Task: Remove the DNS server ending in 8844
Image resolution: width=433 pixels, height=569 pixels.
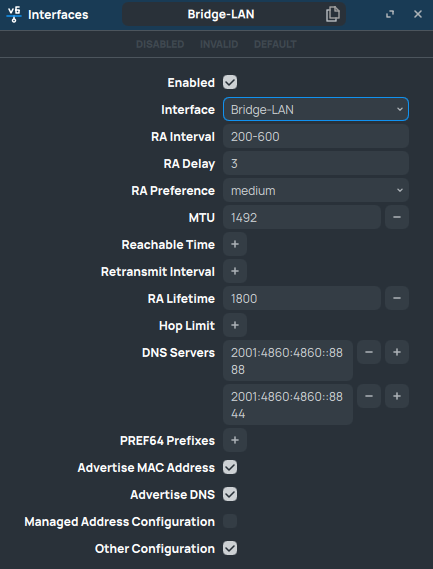Action: (369, 396)
